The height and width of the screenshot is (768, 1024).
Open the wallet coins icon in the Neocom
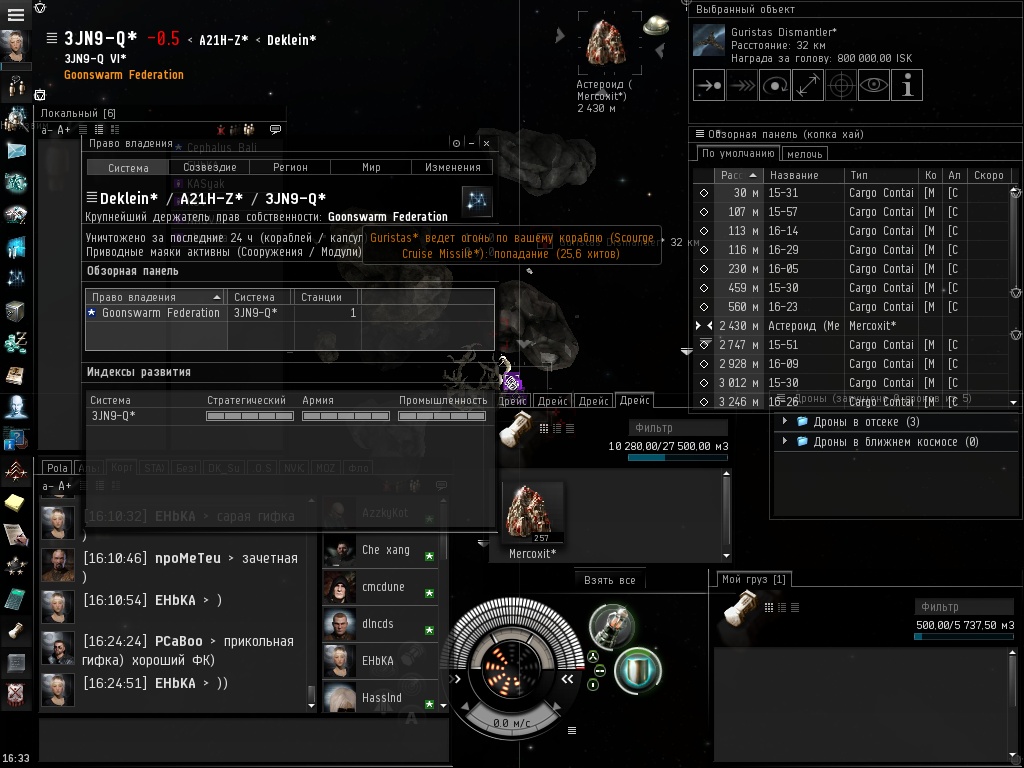[15, 342]
